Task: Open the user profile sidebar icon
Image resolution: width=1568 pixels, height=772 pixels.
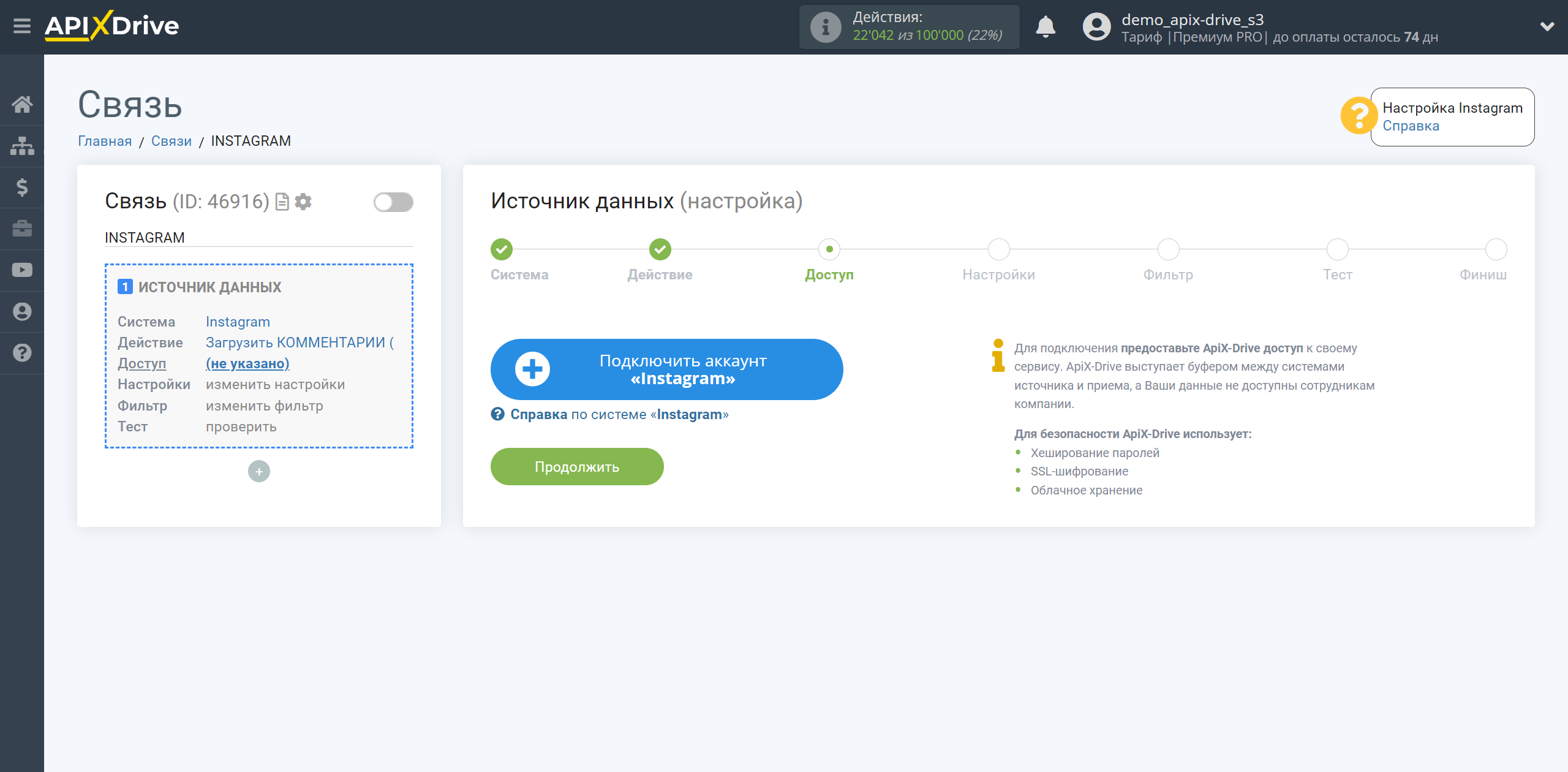Action: (22, 311)
